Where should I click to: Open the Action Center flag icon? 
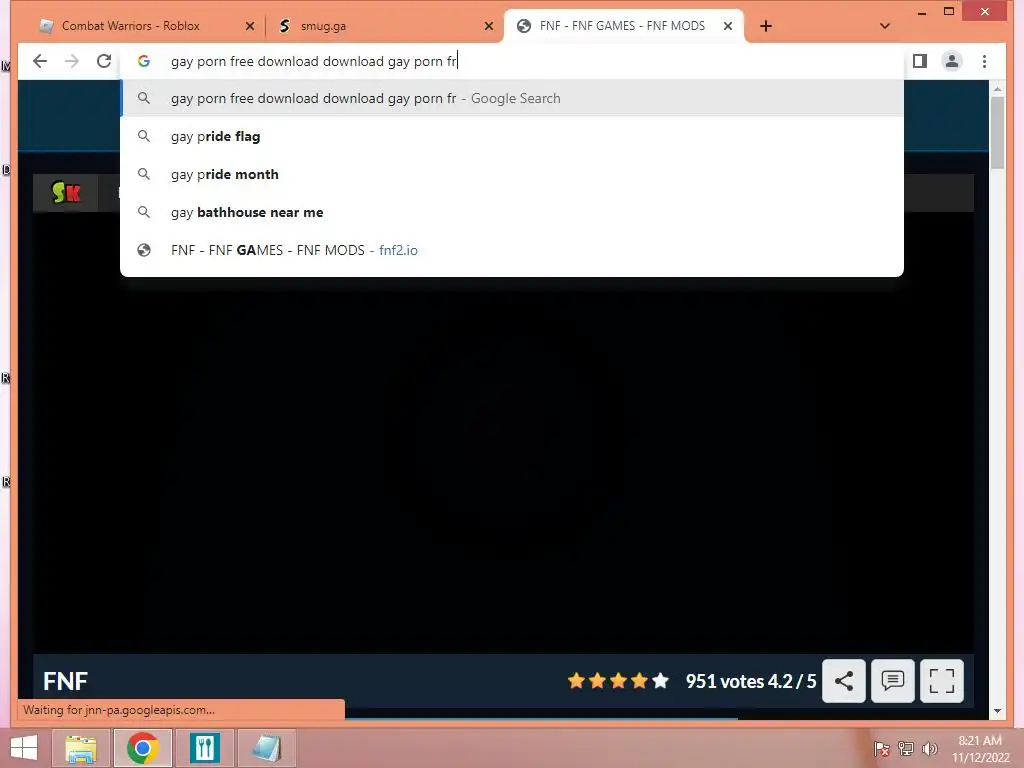(881, 748)
